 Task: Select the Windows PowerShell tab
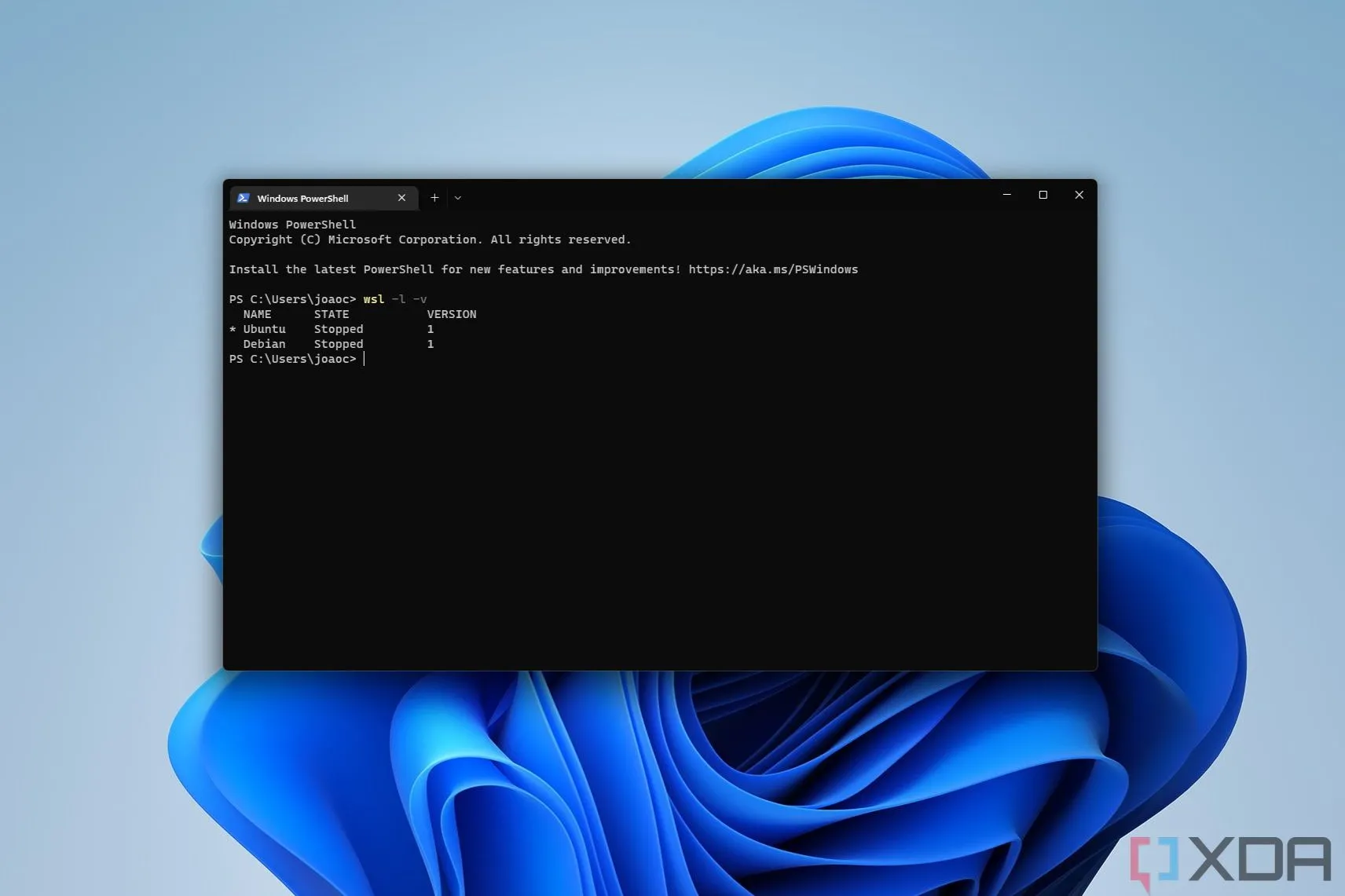point(324,198)
